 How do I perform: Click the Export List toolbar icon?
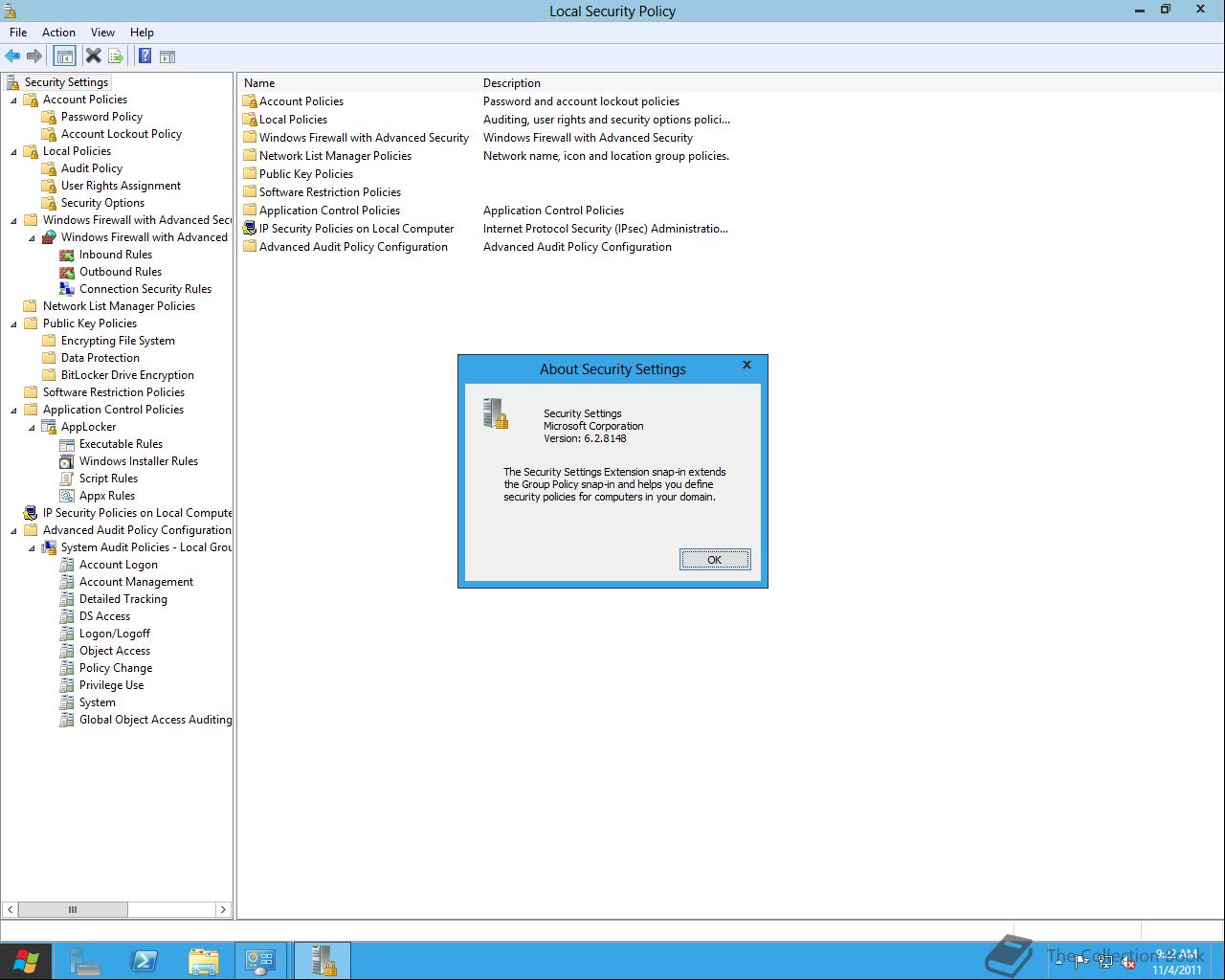pos(116,56)
